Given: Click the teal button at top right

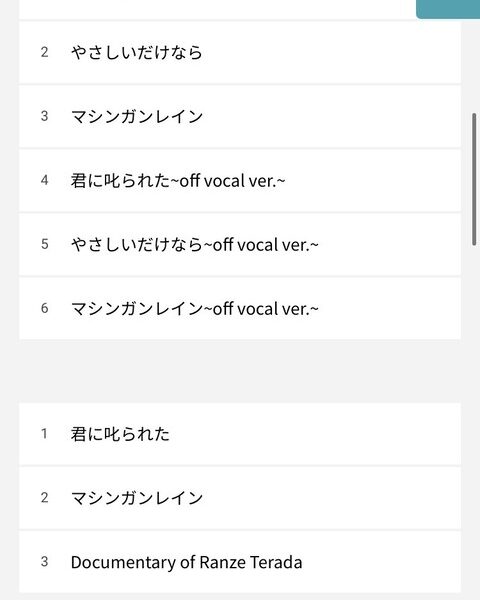Looking at the screenshot, I should tap(448, 9).
